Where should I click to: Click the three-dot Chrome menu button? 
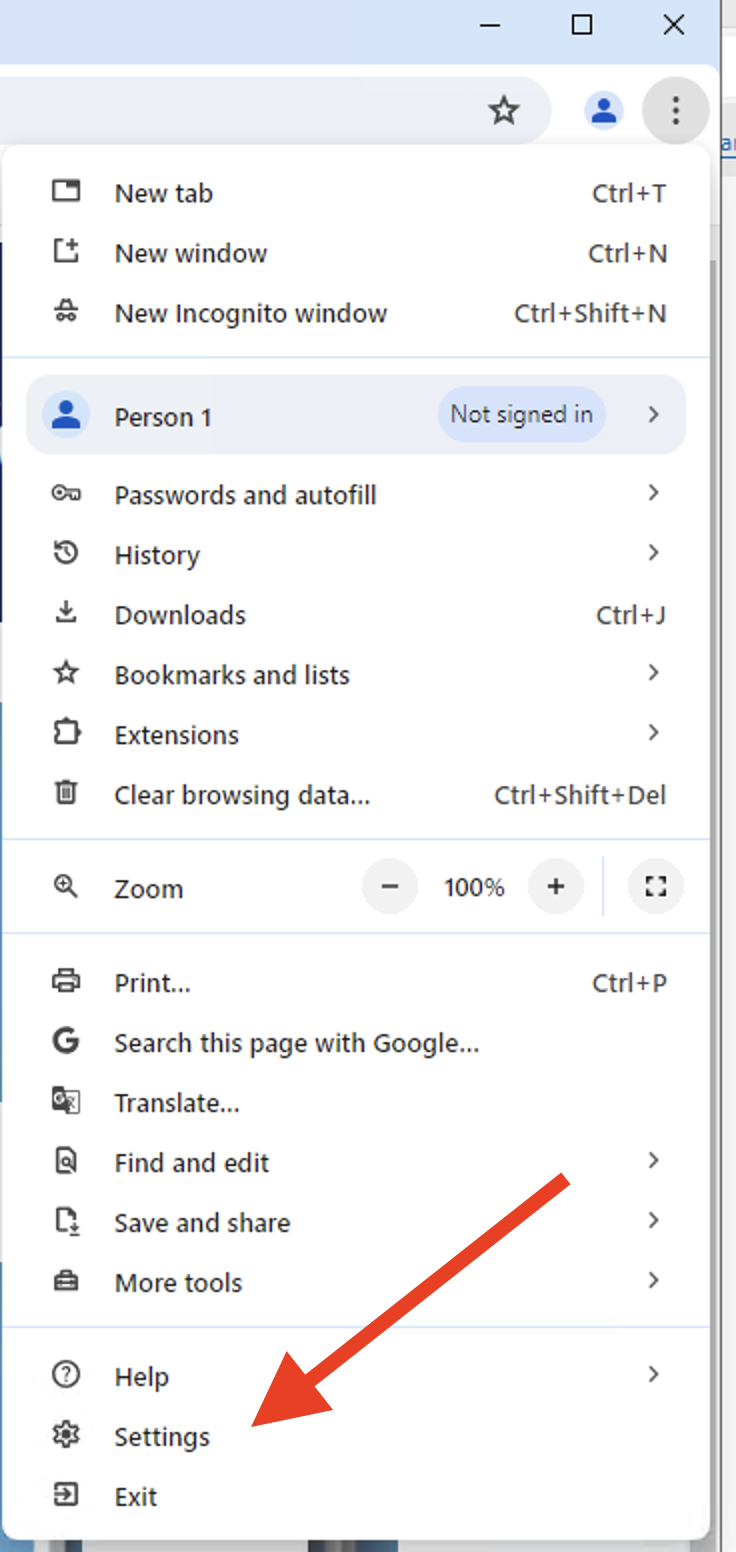675,110
